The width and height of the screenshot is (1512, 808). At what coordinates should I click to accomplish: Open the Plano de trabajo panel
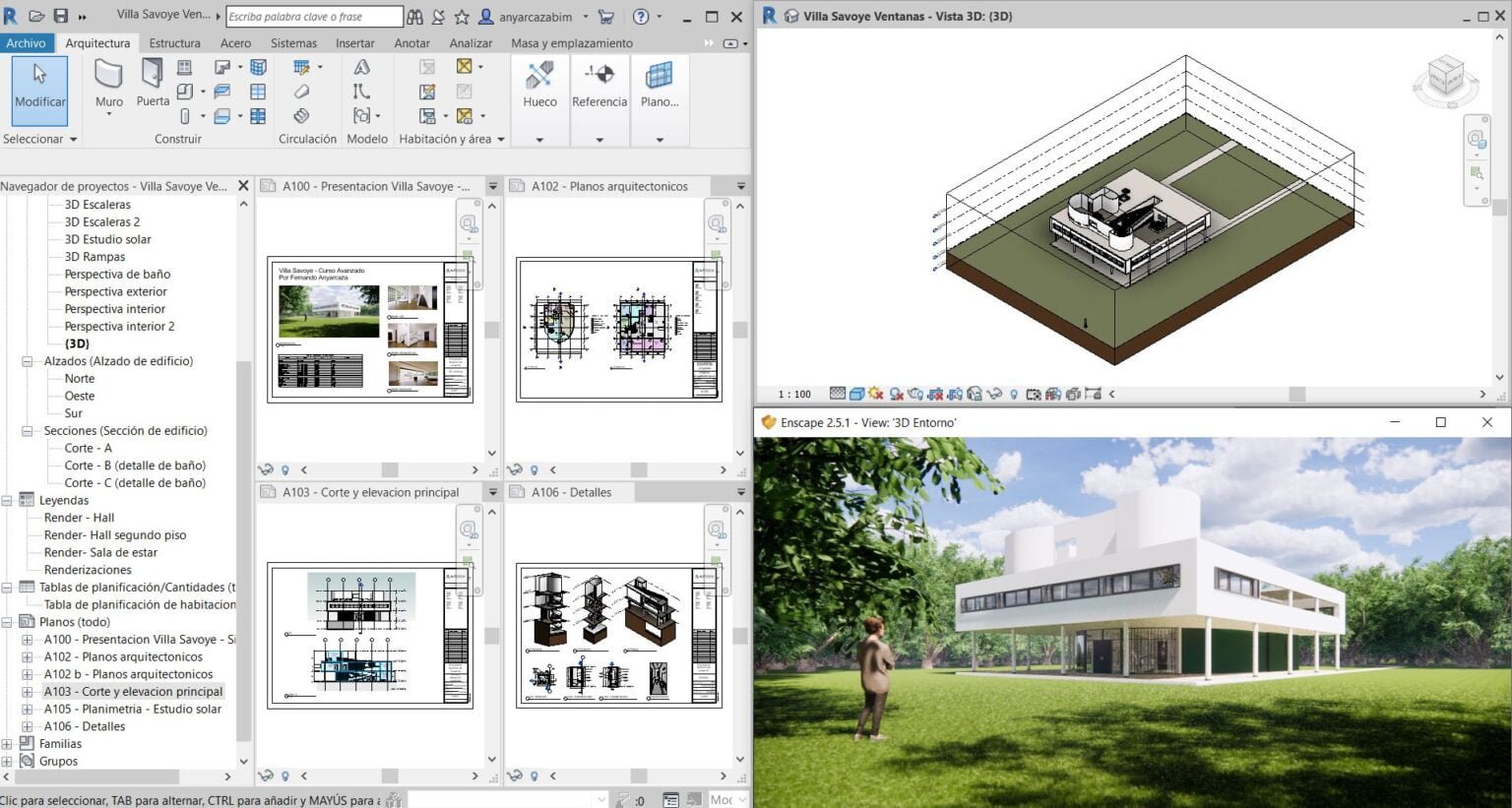659,84
